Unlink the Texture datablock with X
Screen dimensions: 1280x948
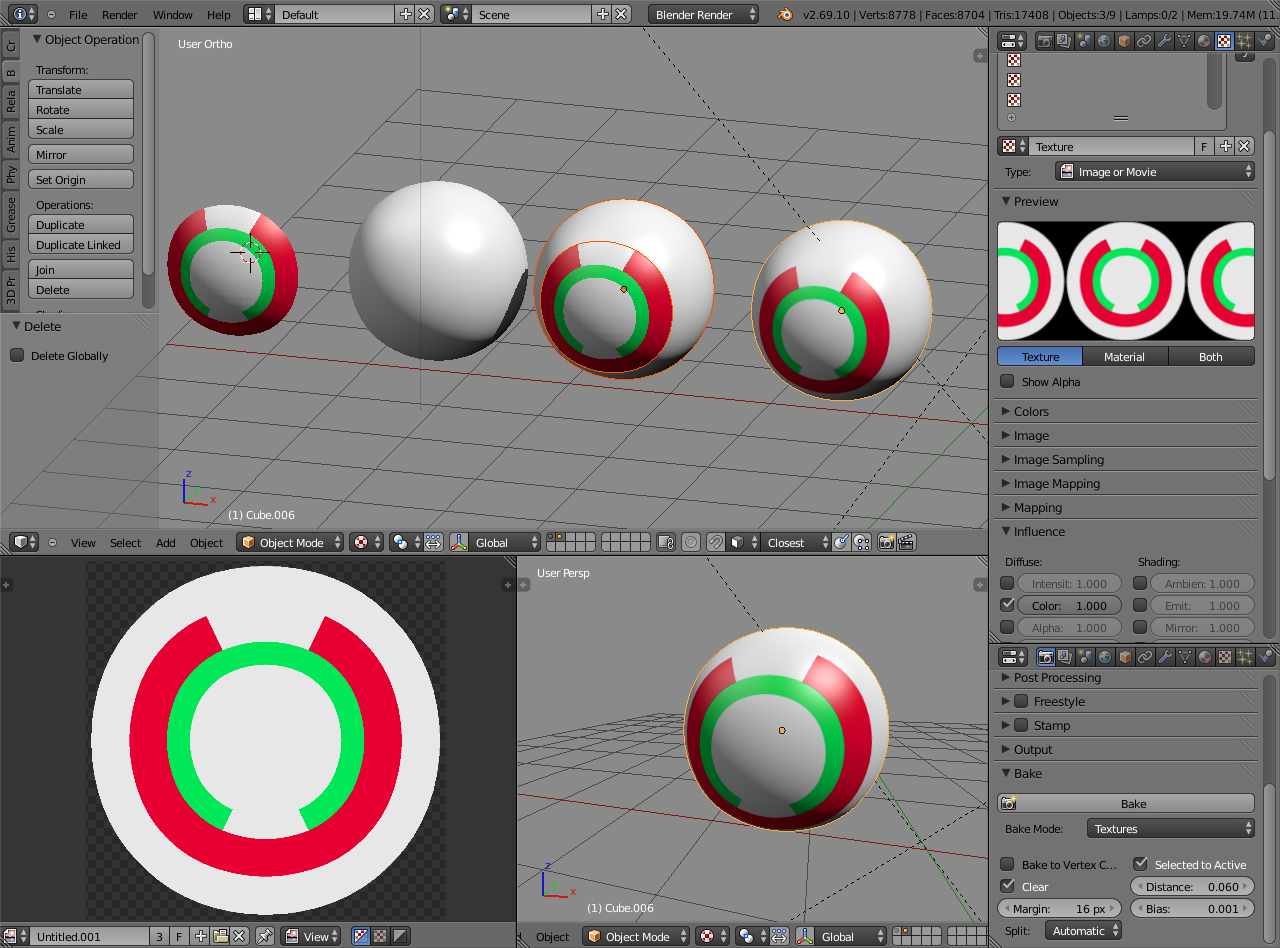click(x=1245, y=146)
